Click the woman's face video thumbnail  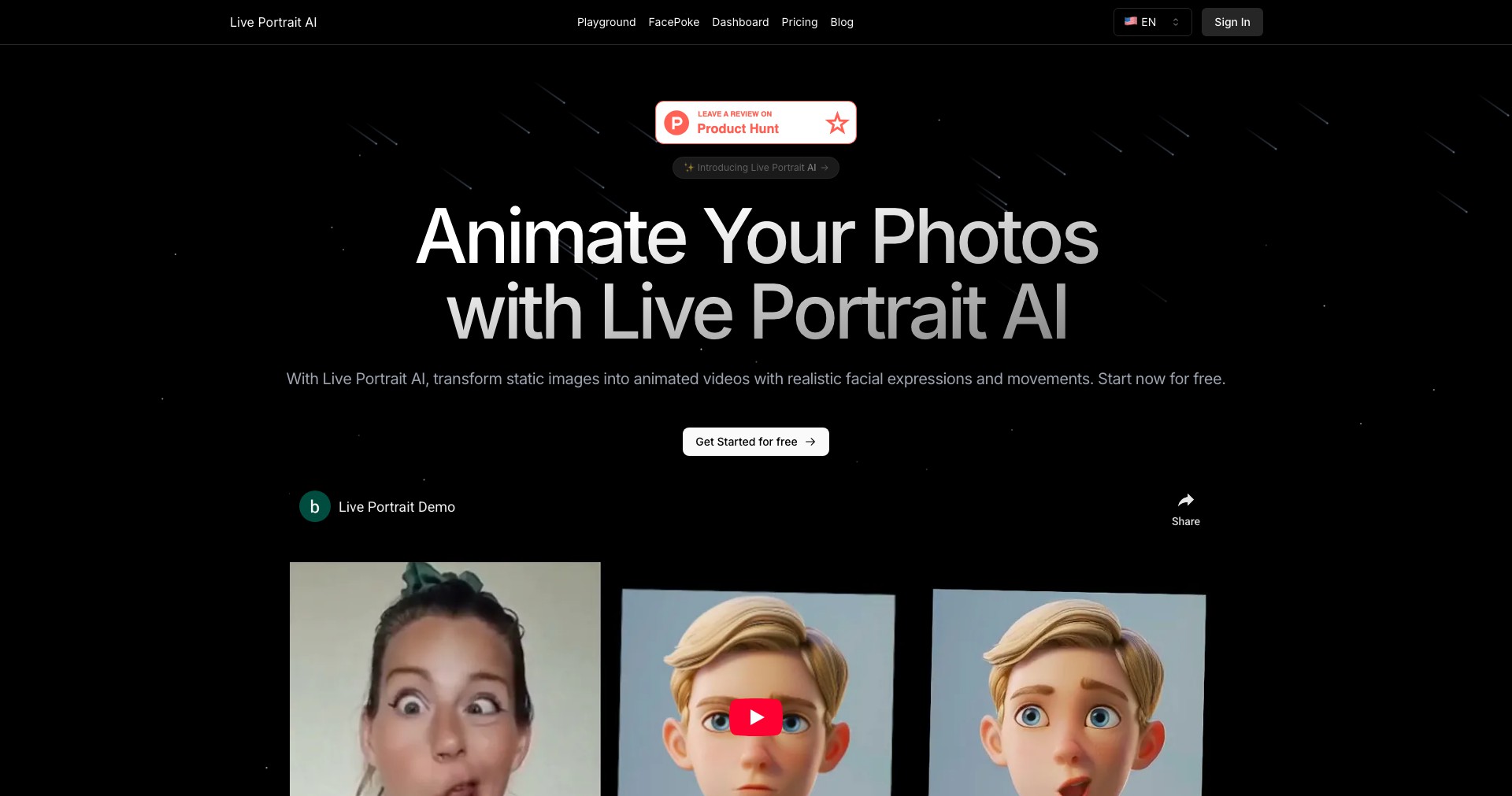click(x=445, y=679)
